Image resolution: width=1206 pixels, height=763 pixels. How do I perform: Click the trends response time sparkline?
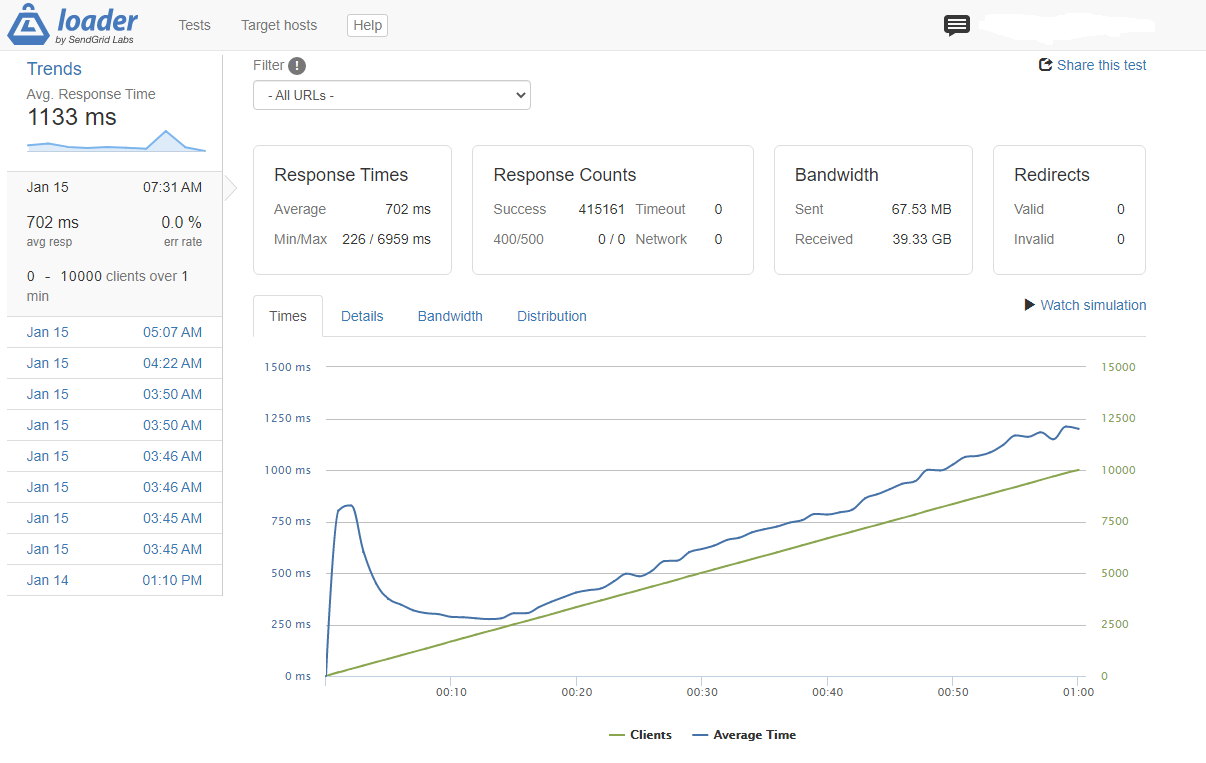coord(116,142)
